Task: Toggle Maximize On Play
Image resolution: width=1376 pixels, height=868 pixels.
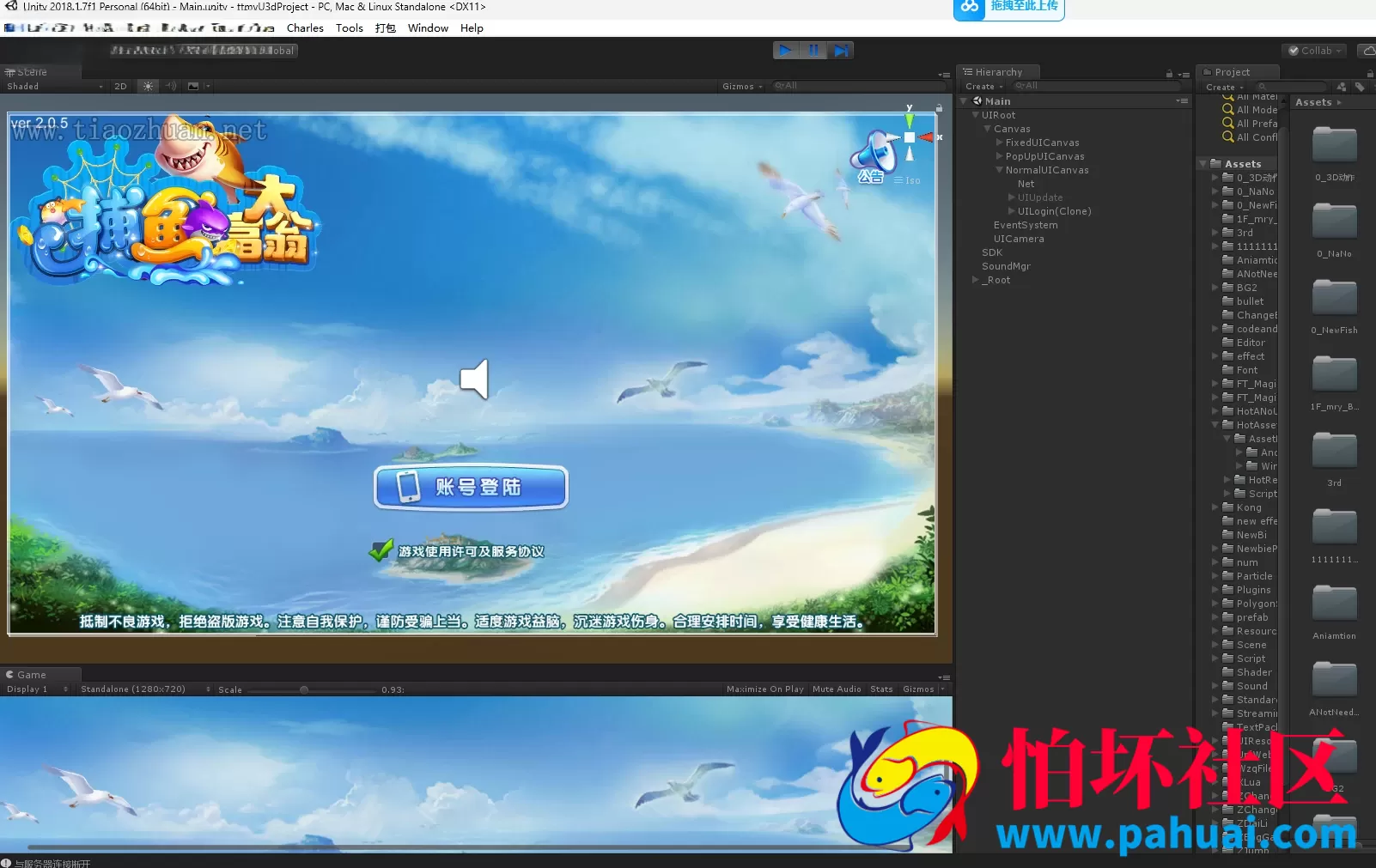Action: coord(764,689)
